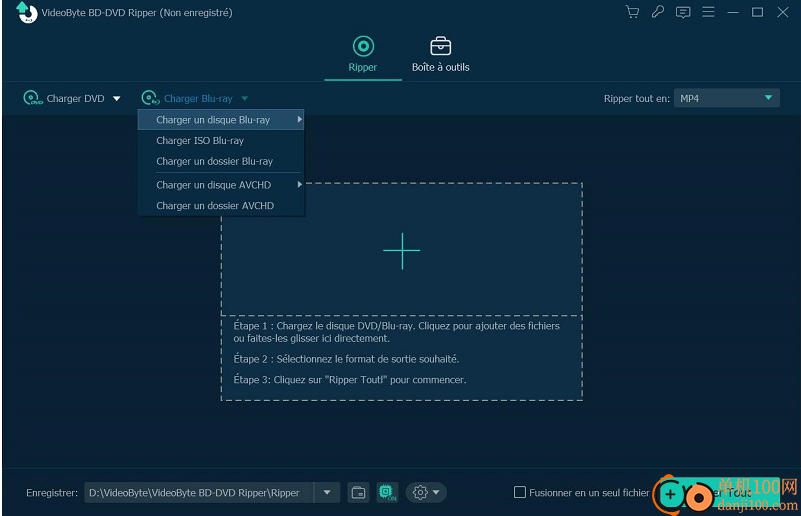The image size is (801, 516).
Task: Click the Blu-ray disc load icon
Action: tap(150, 98)
